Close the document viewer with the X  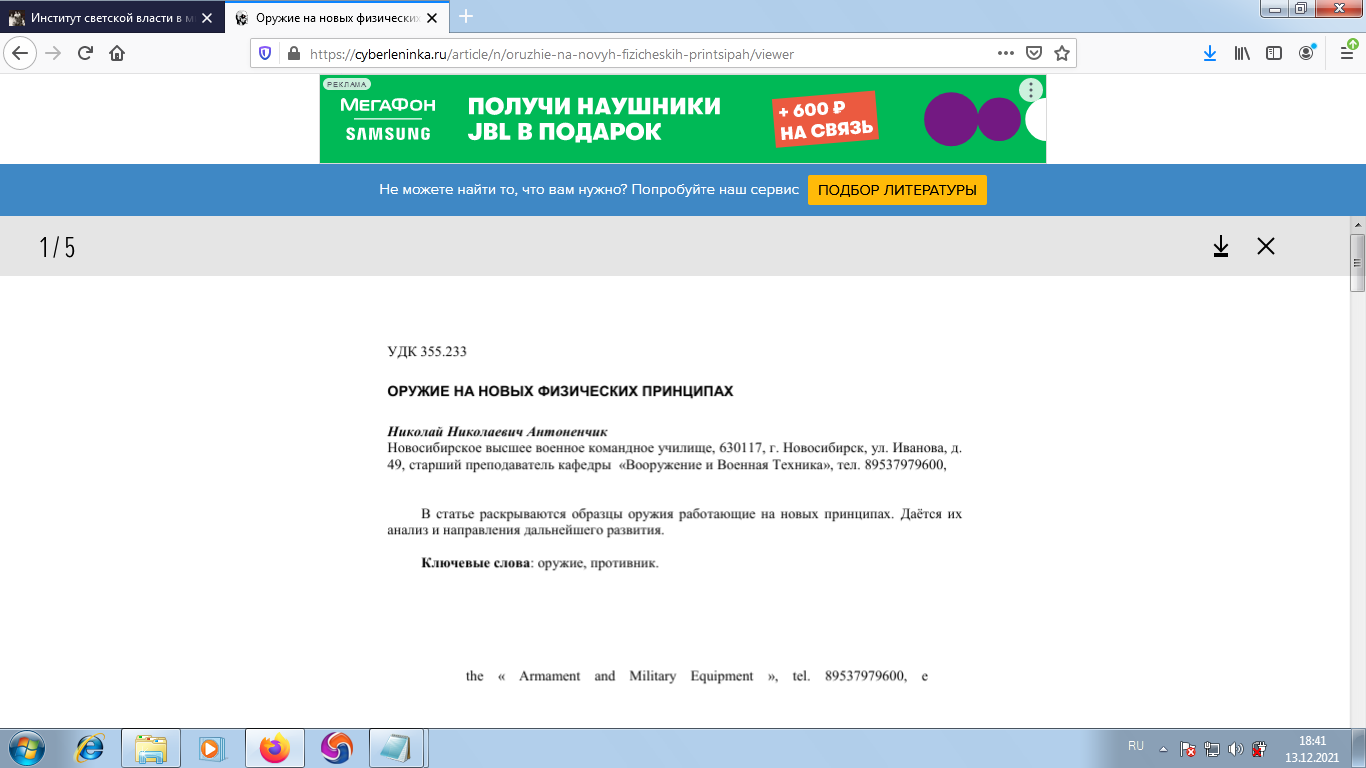[1266, 246]
